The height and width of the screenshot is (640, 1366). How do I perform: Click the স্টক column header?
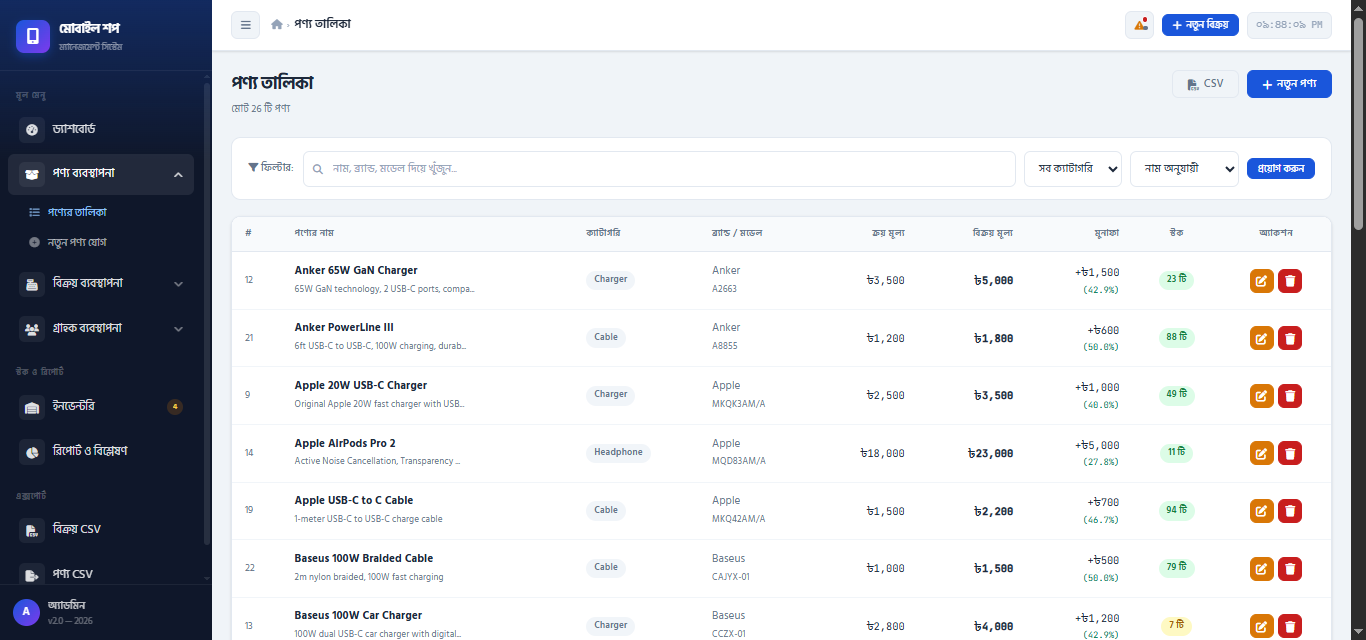tap(1177, 233)
